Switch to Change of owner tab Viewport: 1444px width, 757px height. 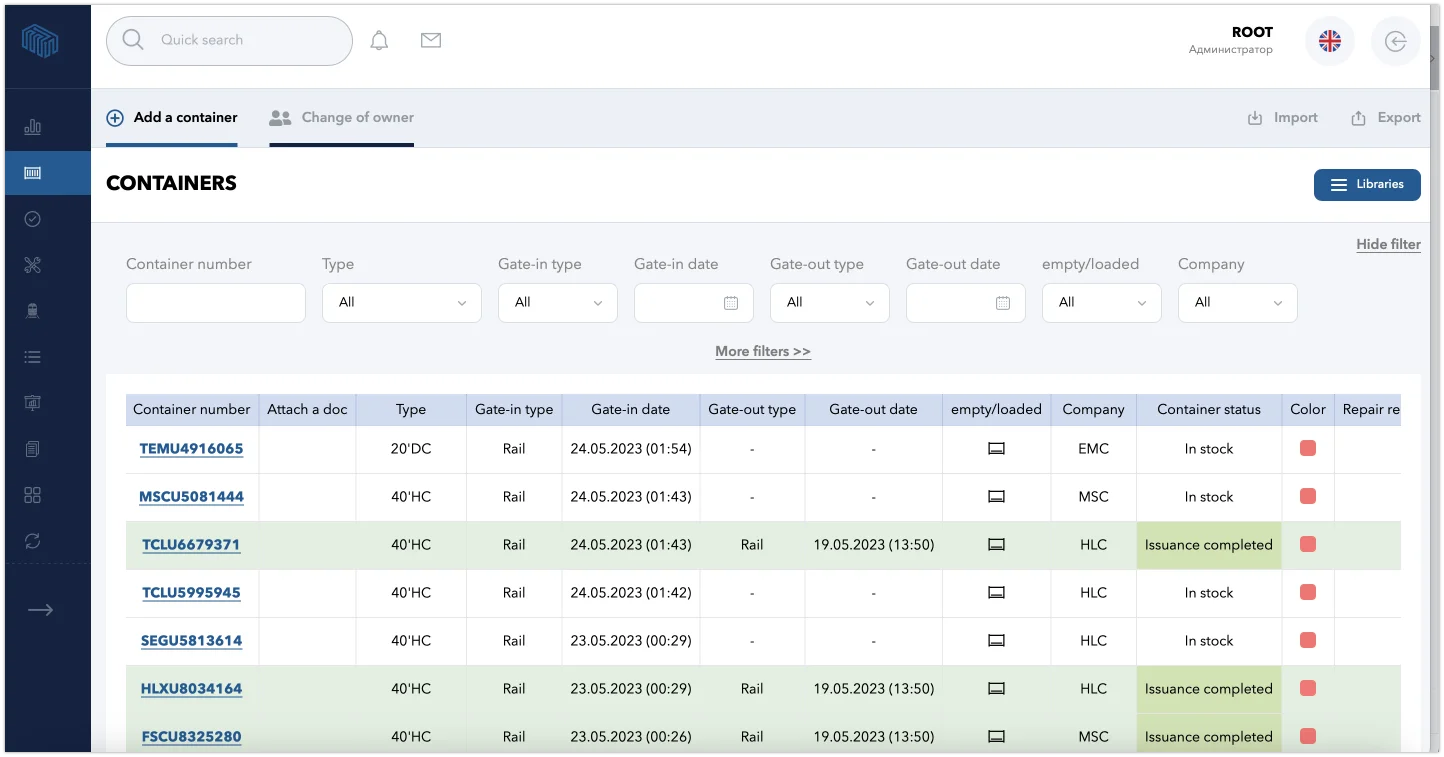[342, 118]
